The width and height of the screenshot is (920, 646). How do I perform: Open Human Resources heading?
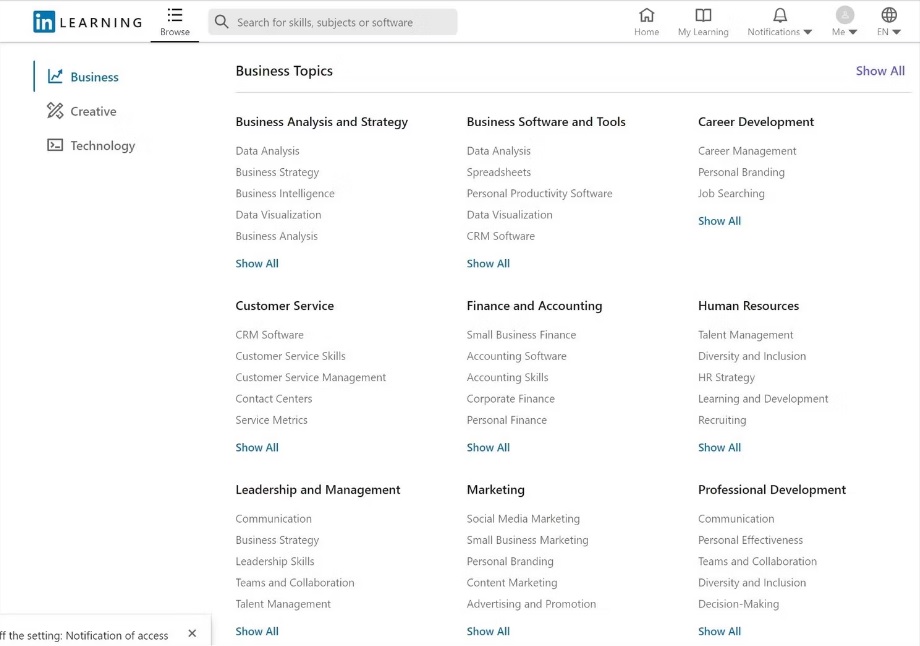coord(748,306)
